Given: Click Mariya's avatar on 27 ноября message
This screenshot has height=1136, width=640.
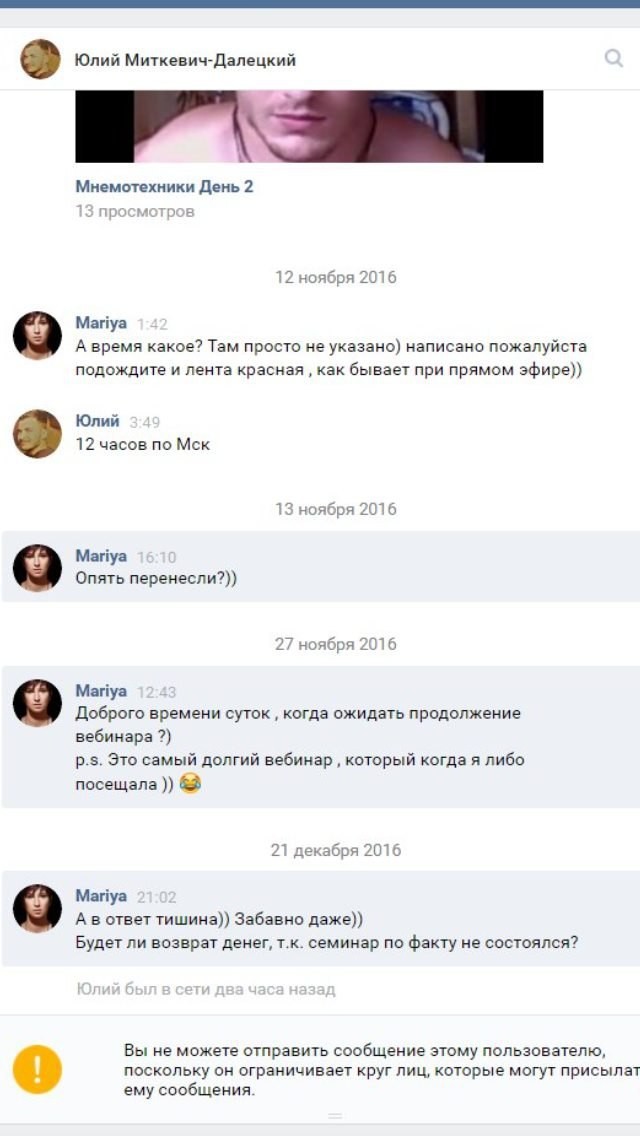Looking at the screenshot, I should pyautogui.click(x=37, y=703).
